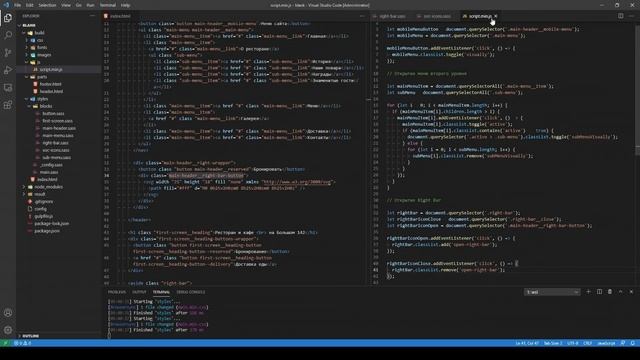The width and height of the screenshot is (640, 360).
Task: Open the remote window status bar indicator
Action: (5, 343)
